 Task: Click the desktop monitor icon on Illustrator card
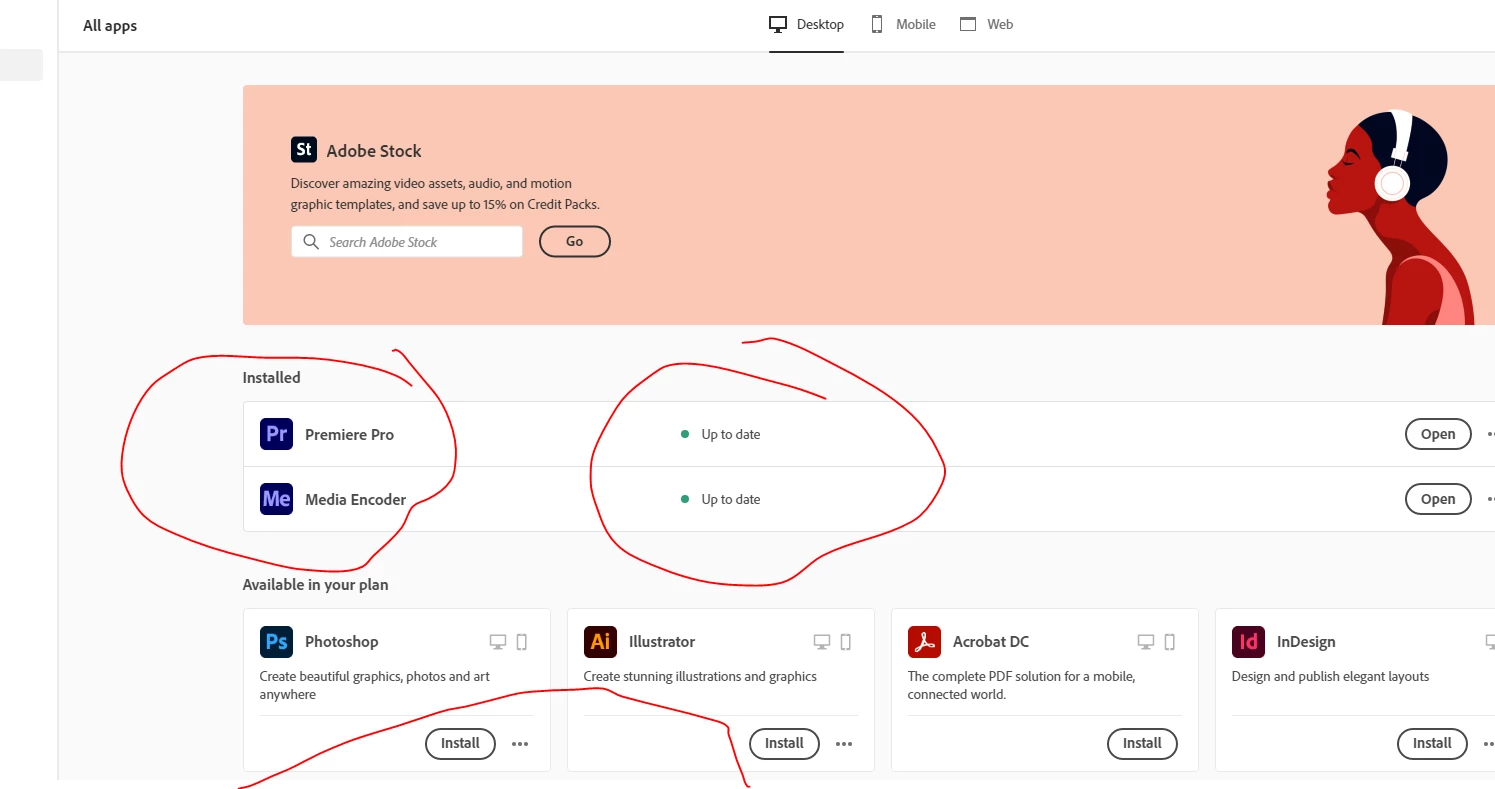(821, 642)
